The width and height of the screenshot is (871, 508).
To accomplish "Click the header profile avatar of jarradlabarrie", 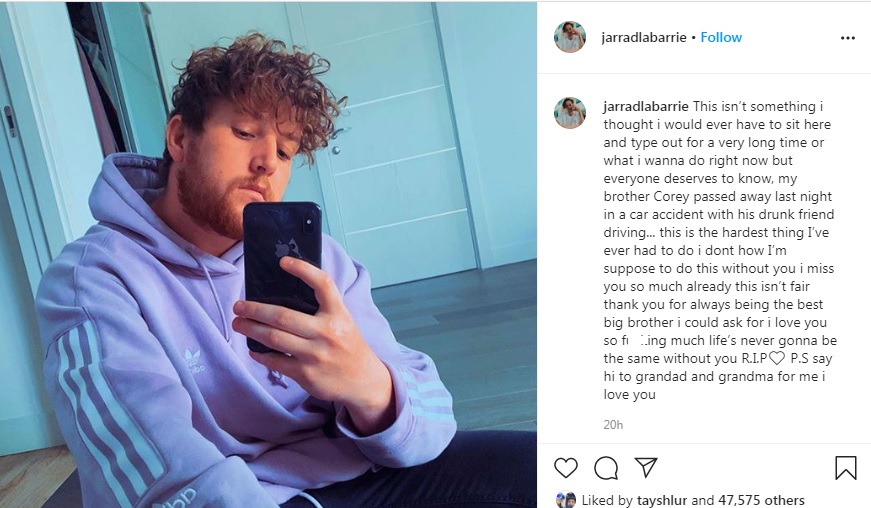I will [569, 37].
